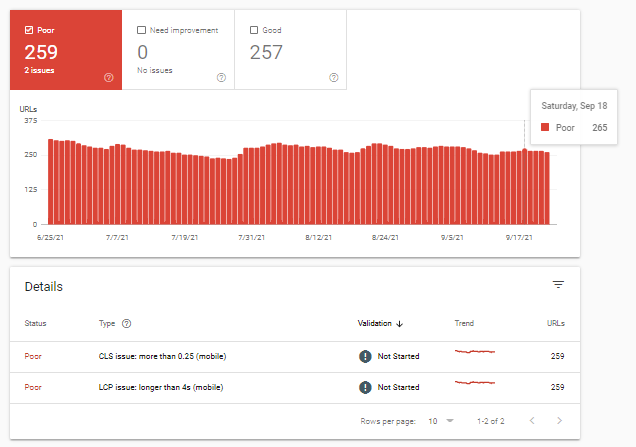Open help icon in Need improvement card
The width and height of the screenshot is (636, 447).
[x=221, y=77]
